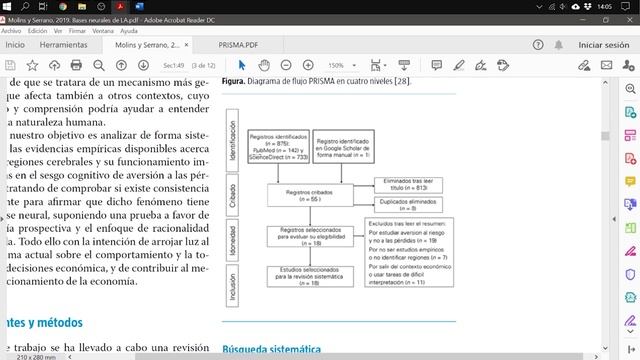Open the Help question mark icon
This screenshot has width=640, height=360.
point(538,45)
